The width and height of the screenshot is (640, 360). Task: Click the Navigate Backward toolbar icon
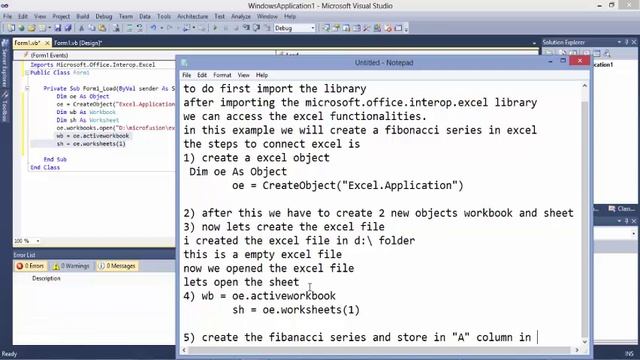186,28
